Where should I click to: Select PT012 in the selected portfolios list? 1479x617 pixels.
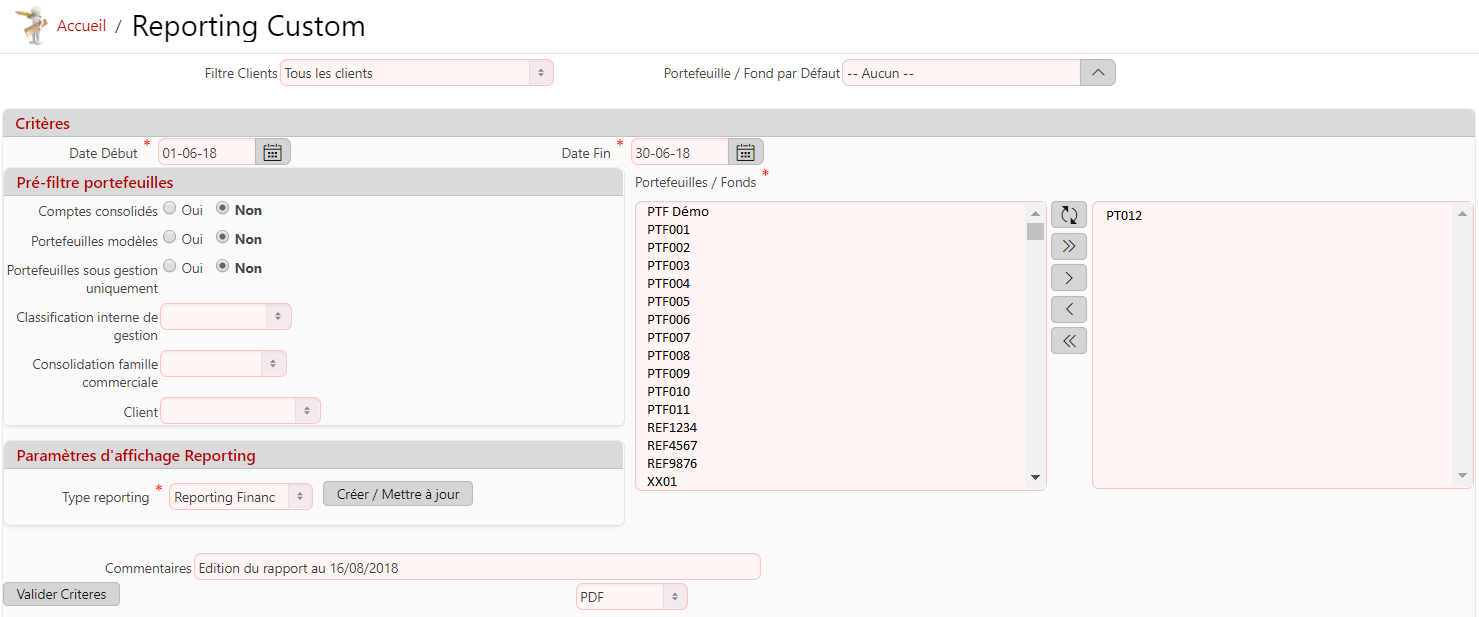click(1124, 216)
